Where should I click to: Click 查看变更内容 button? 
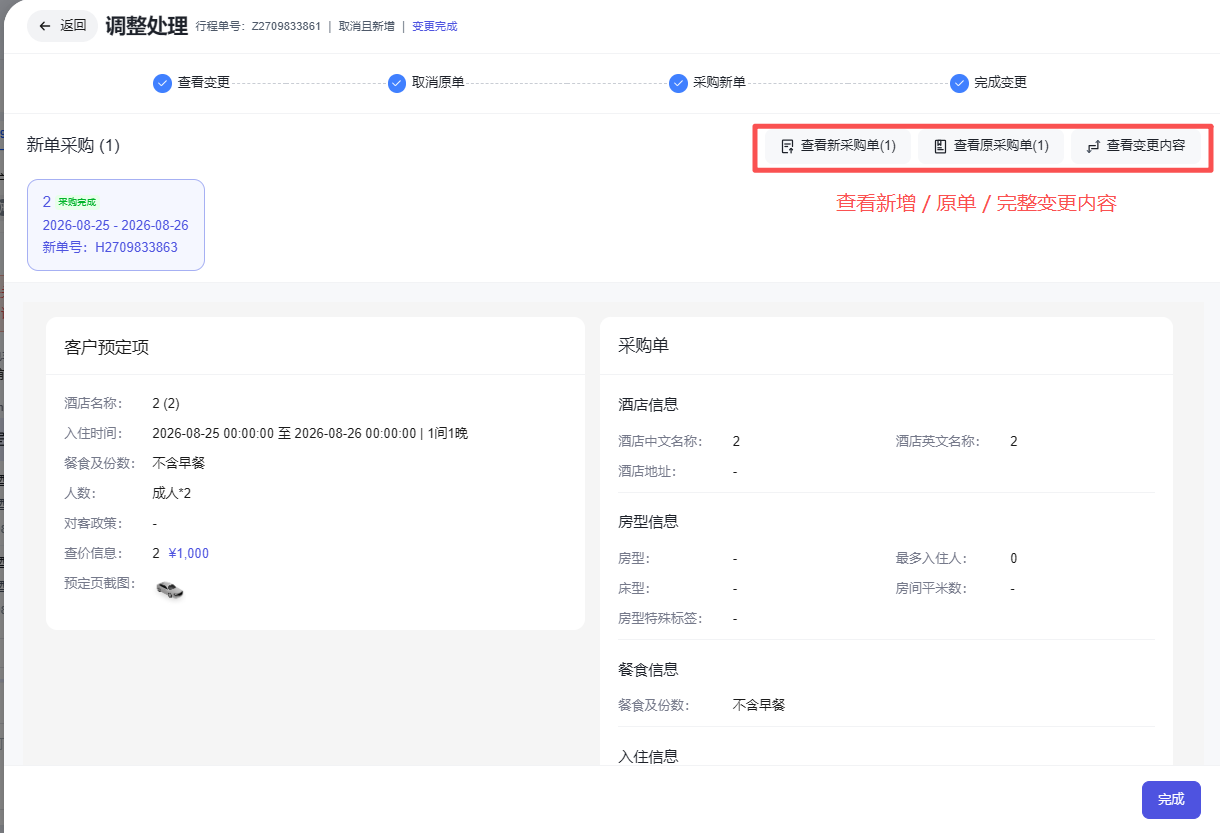pos(1136,146)
